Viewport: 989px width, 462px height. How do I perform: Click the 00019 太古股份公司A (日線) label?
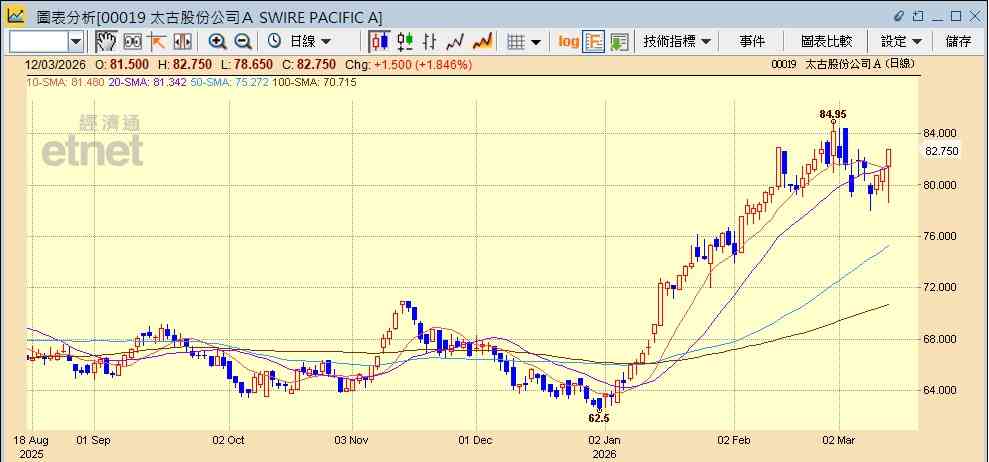pyautogui.click(x=842, y=64)
